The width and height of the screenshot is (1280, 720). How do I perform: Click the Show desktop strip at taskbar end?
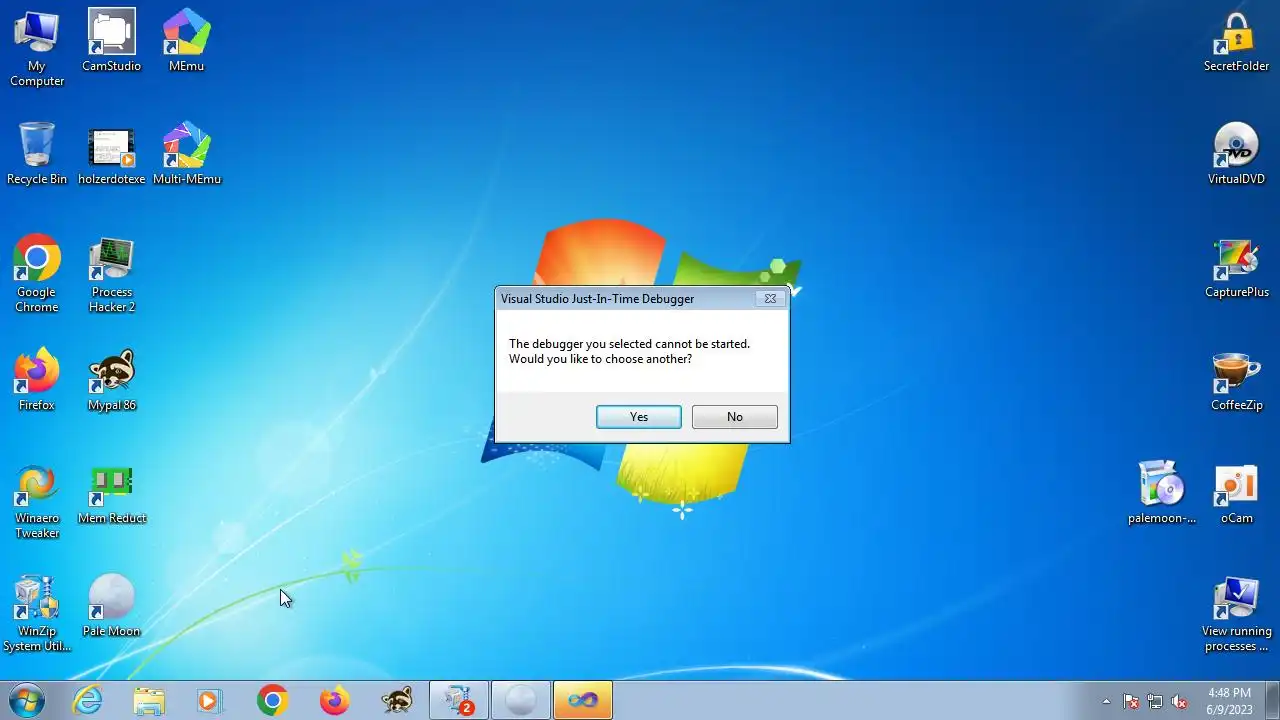click(1272, 701)
